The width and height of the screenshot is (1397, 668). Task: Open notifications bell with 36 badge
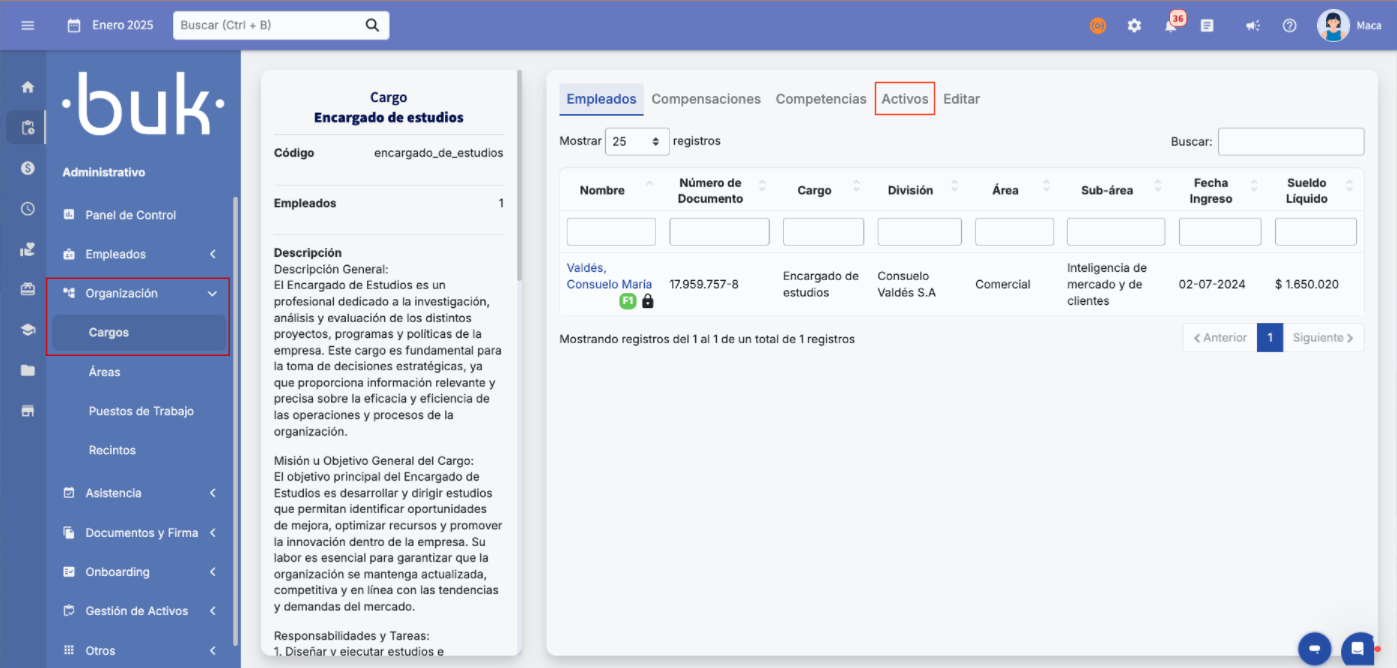(1170, 25)
